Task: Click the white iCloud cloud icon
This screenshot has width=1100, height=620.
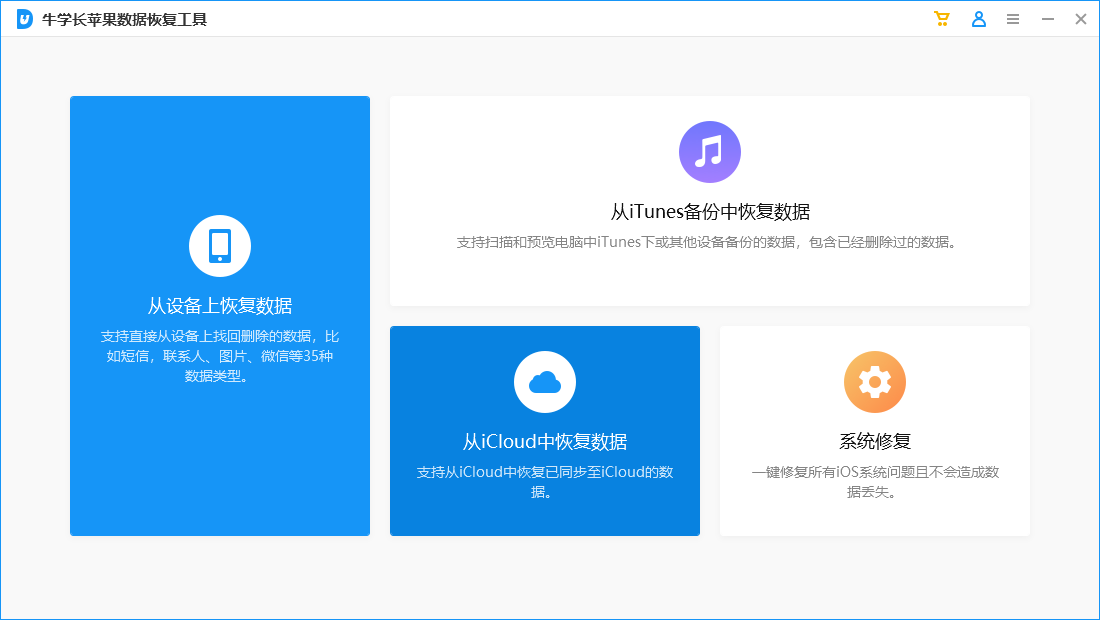Action: [544, 382]
